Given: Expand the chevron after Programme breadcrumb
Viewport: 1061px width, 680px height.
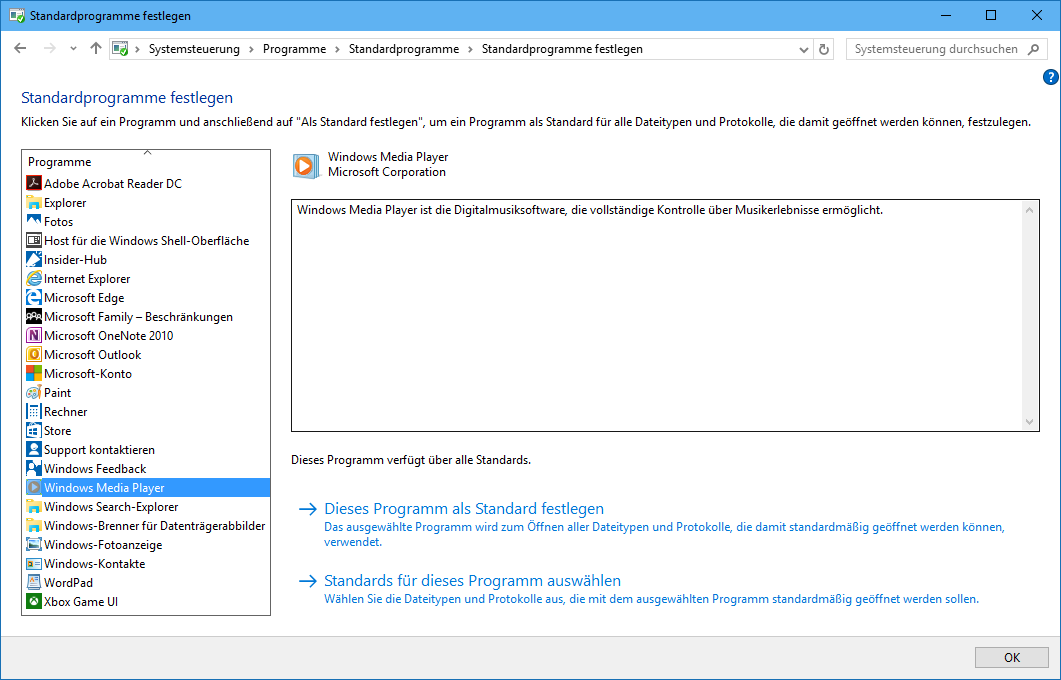Looking at the screenshot, I should (x=337, y=49).
